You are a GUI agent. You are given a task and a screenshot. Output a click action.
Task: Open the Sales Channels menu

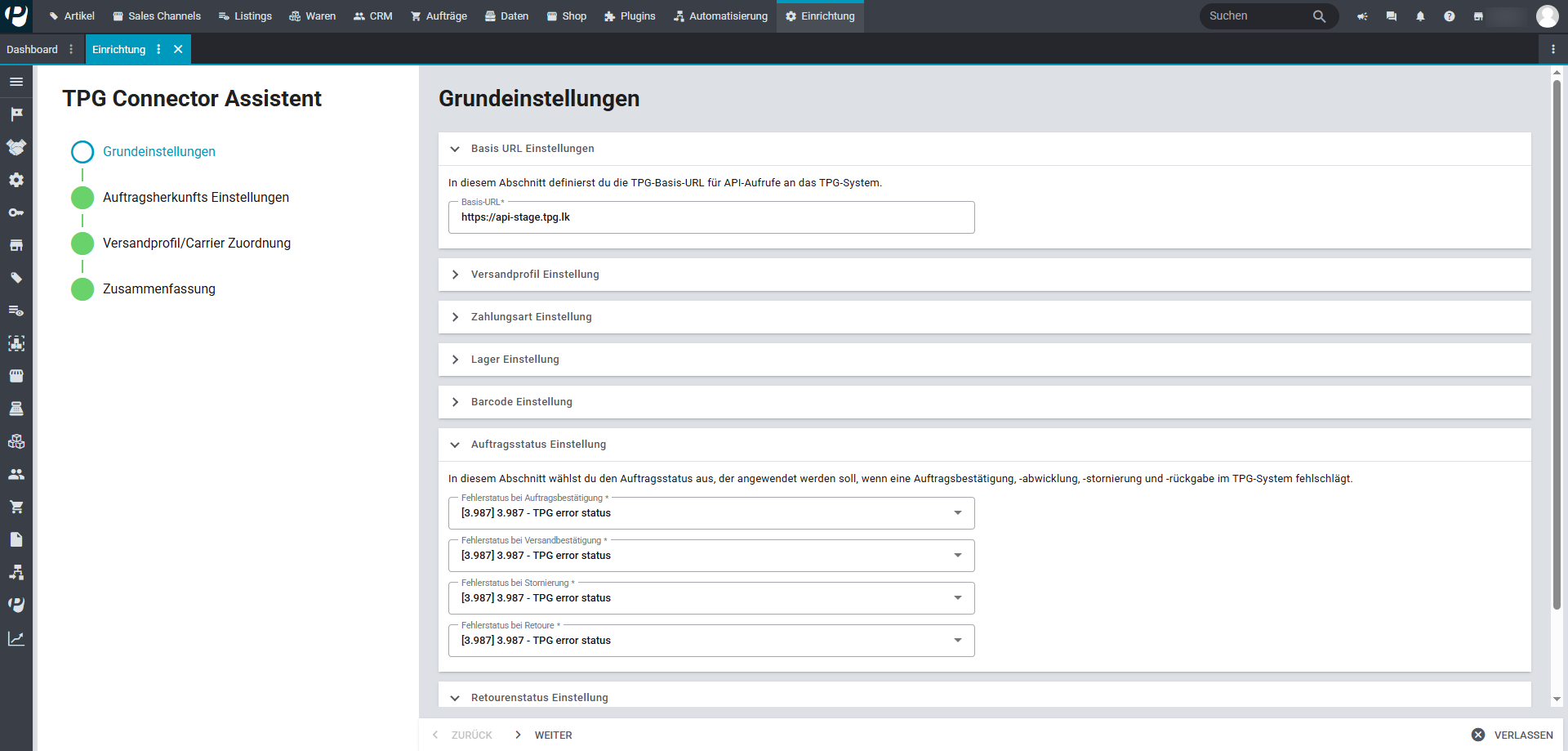(x=157, y=16)
